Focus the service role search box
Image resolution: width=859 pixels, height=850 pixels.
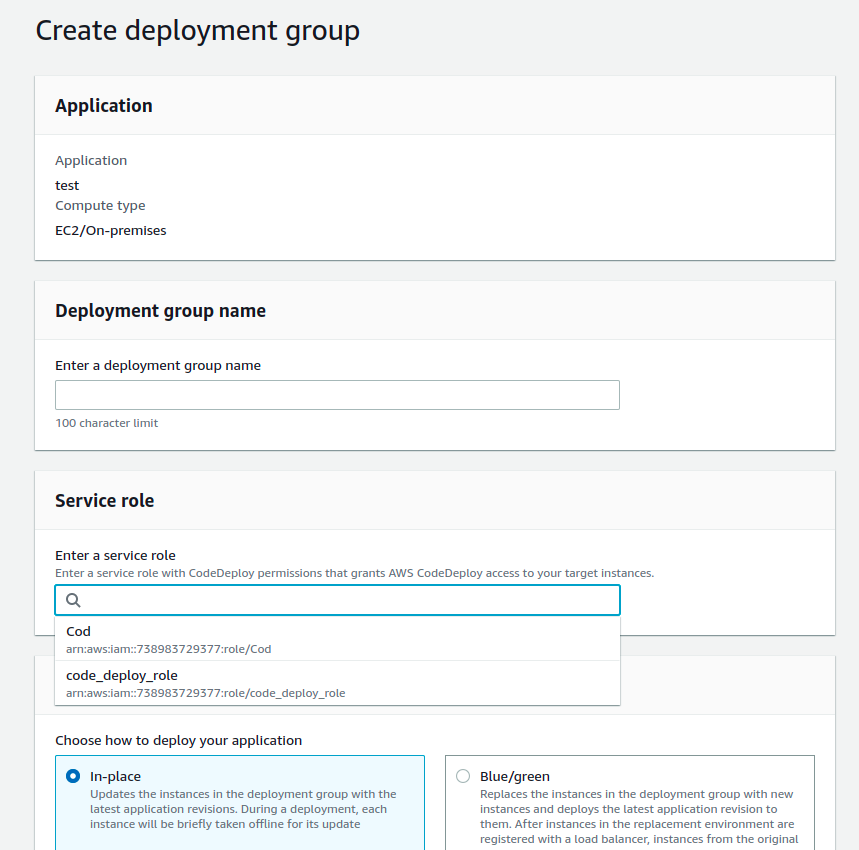350,600
